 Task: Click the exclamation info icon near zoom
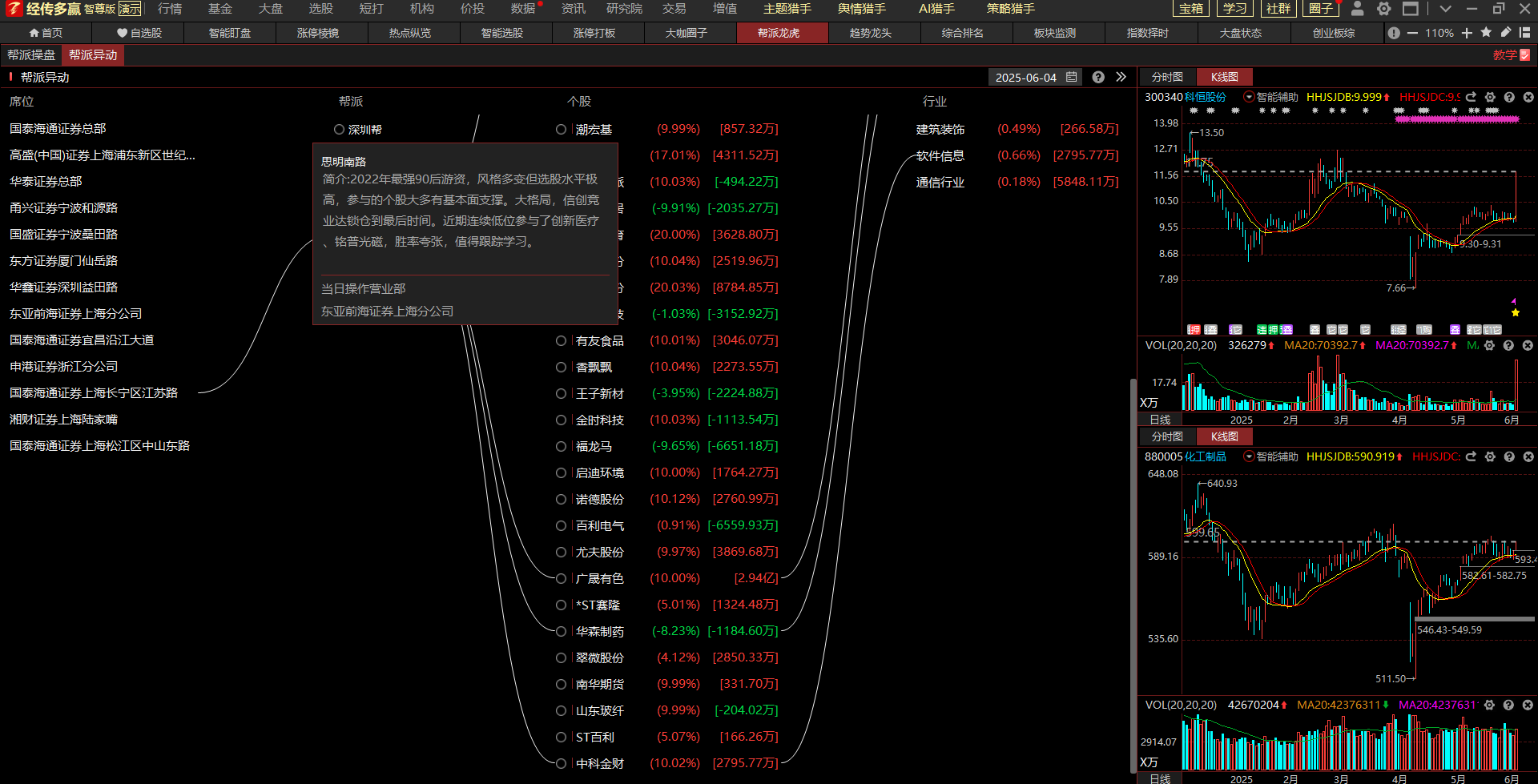point(1394,33)
